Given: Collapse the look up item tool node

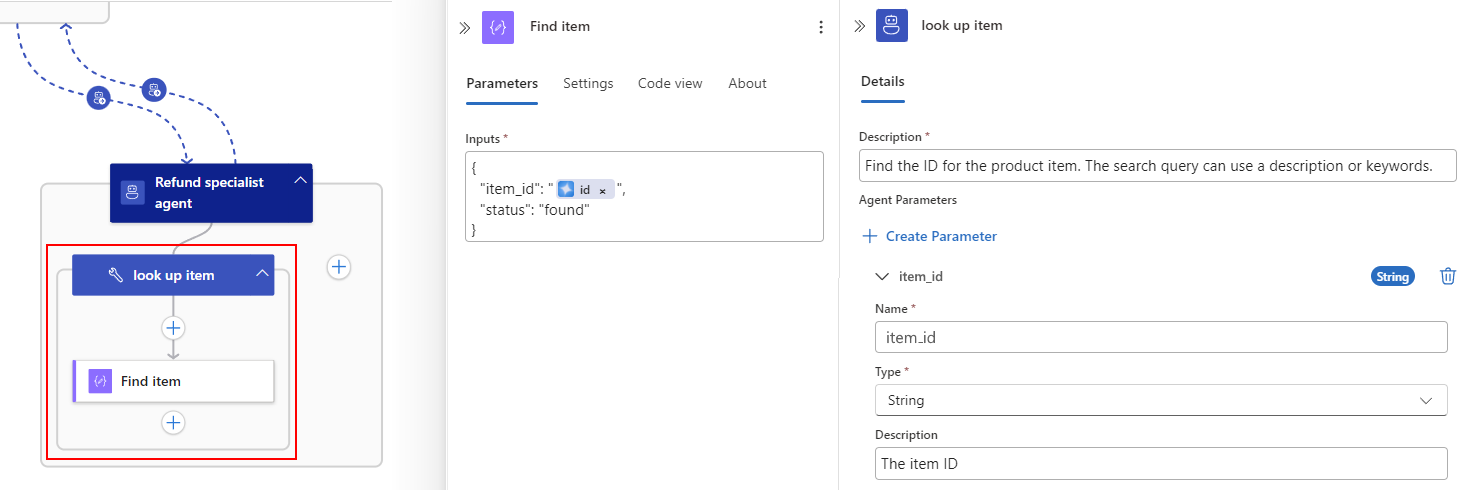Looking at the screenshot, I should (262, 274).
